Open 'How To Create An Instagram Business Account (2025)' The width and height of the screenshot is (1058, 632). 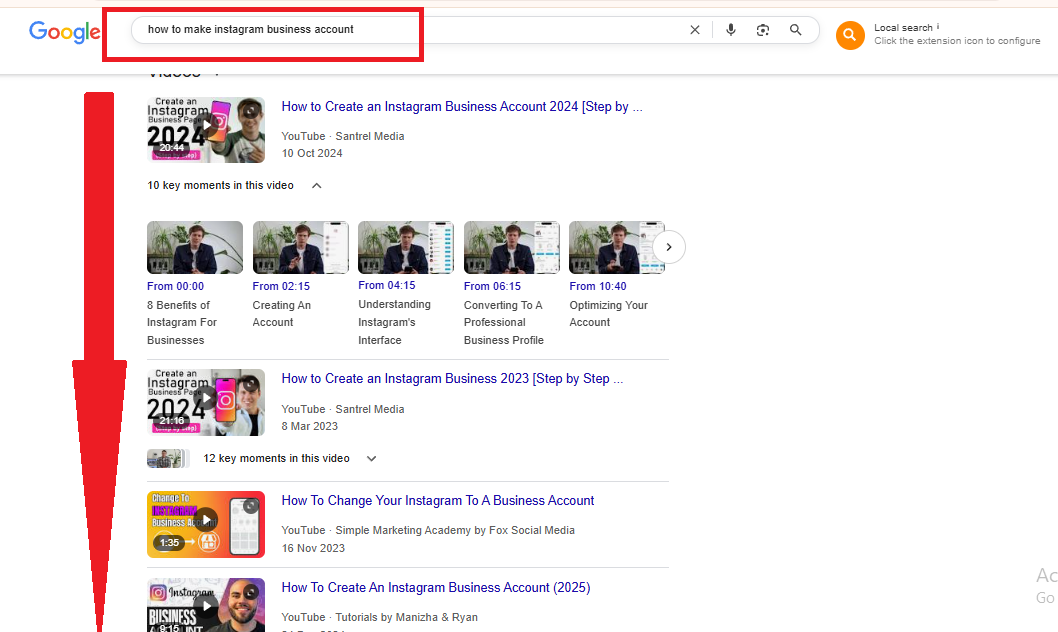pos(436,587)
